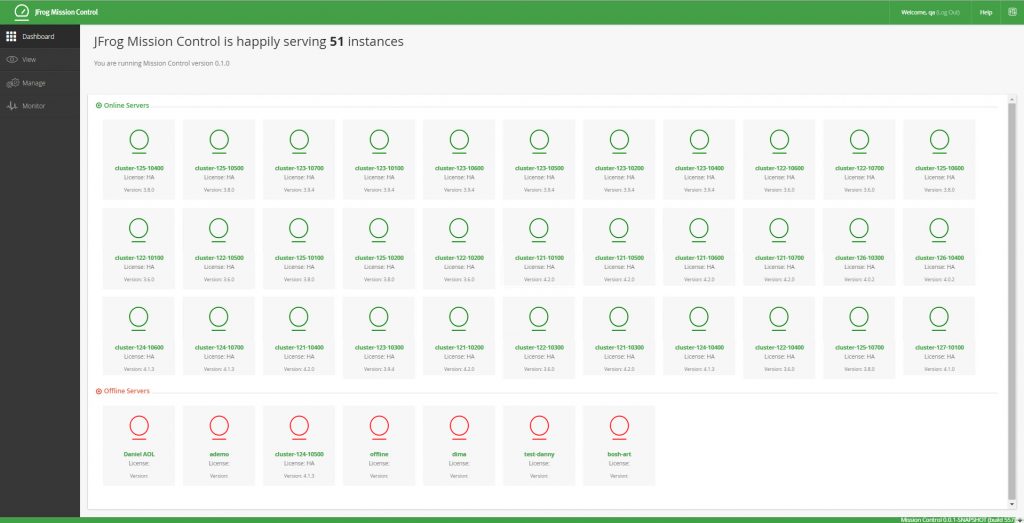Open the cluster-125-10700 name link

[859, 347]
